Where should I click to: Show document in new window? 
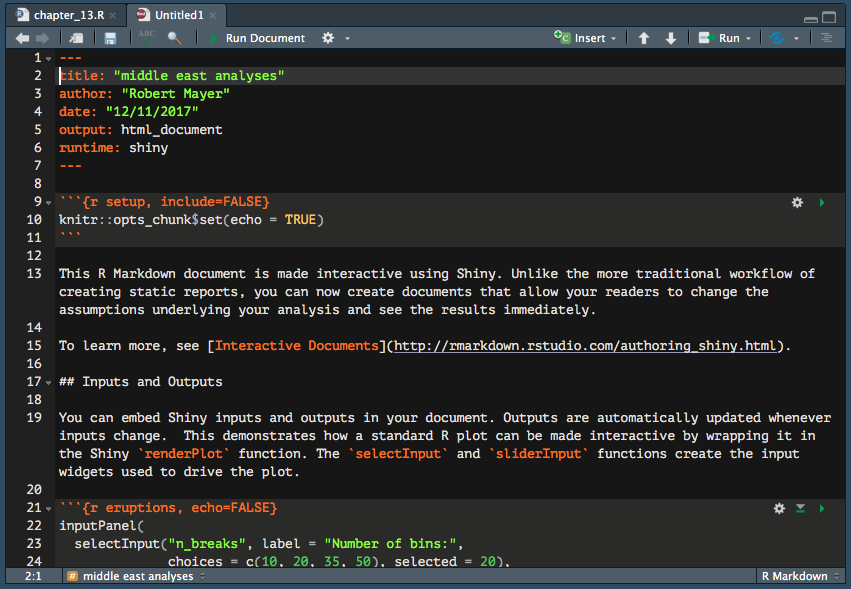tap(76, 38)
